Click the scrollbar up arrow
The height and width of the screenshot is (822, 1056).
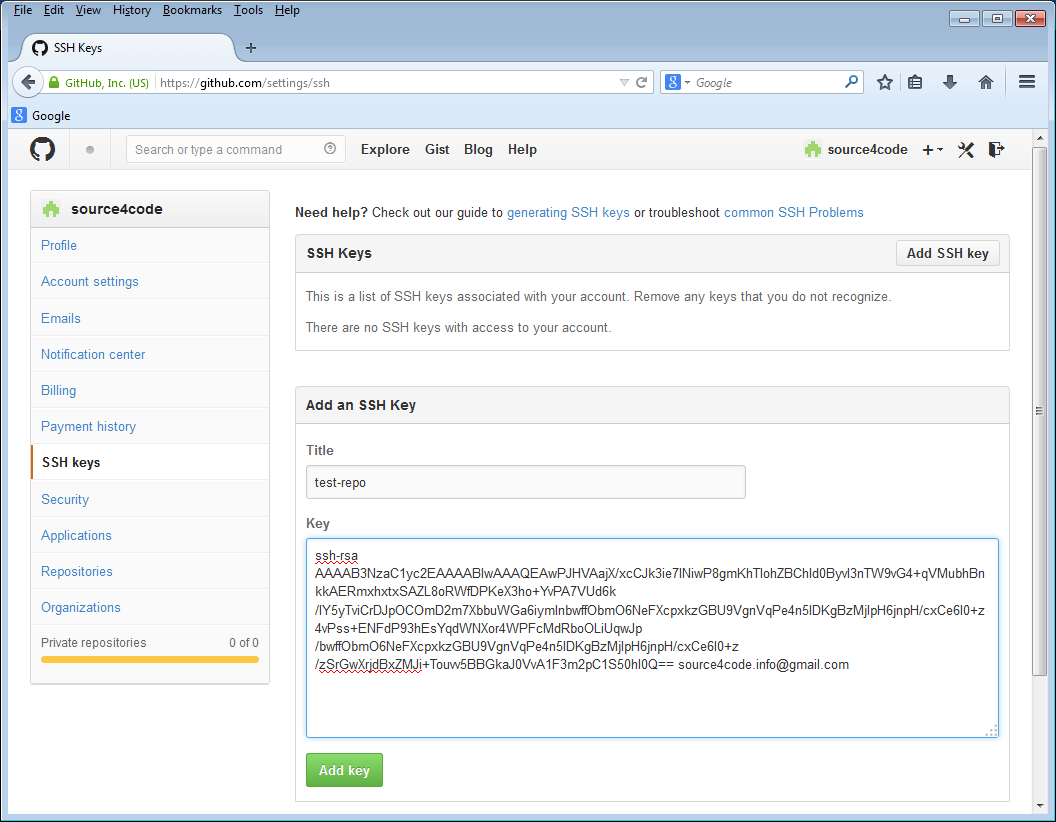coord(1040,138)
